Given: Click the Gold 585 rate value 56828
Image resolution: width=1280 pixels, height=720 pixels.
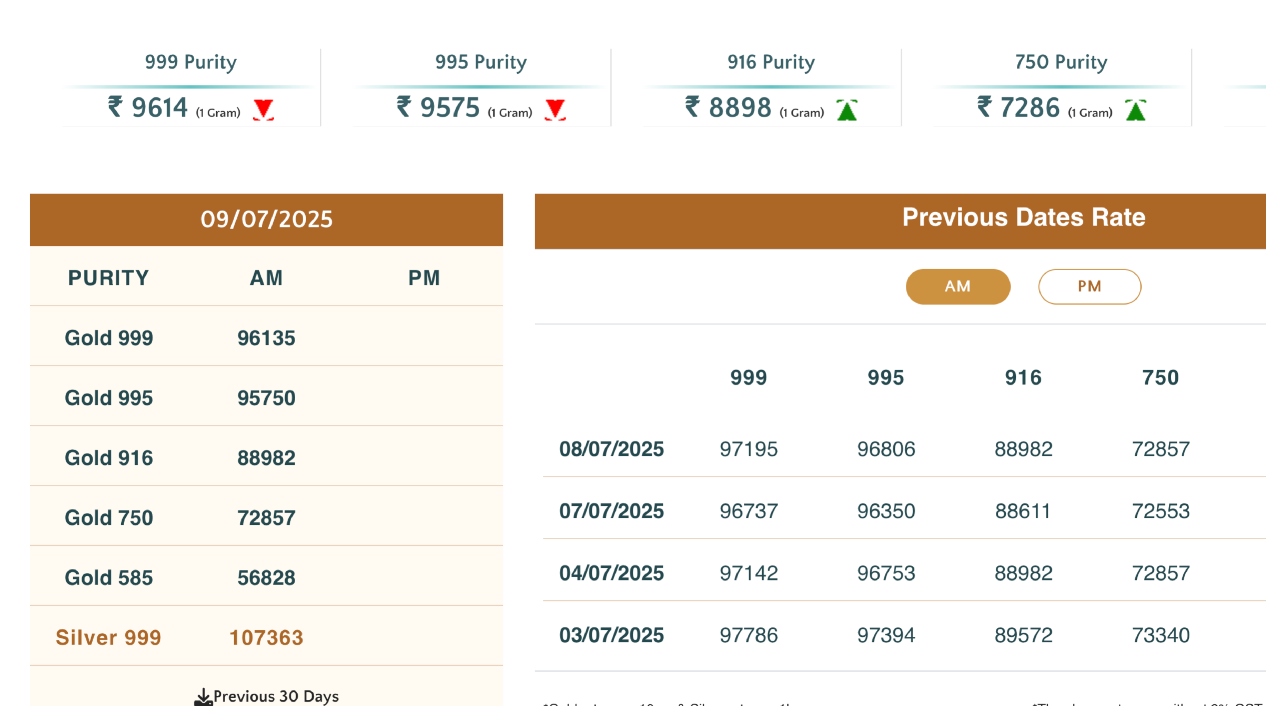Looking at the screenshot, I should (x=266, y=578).
